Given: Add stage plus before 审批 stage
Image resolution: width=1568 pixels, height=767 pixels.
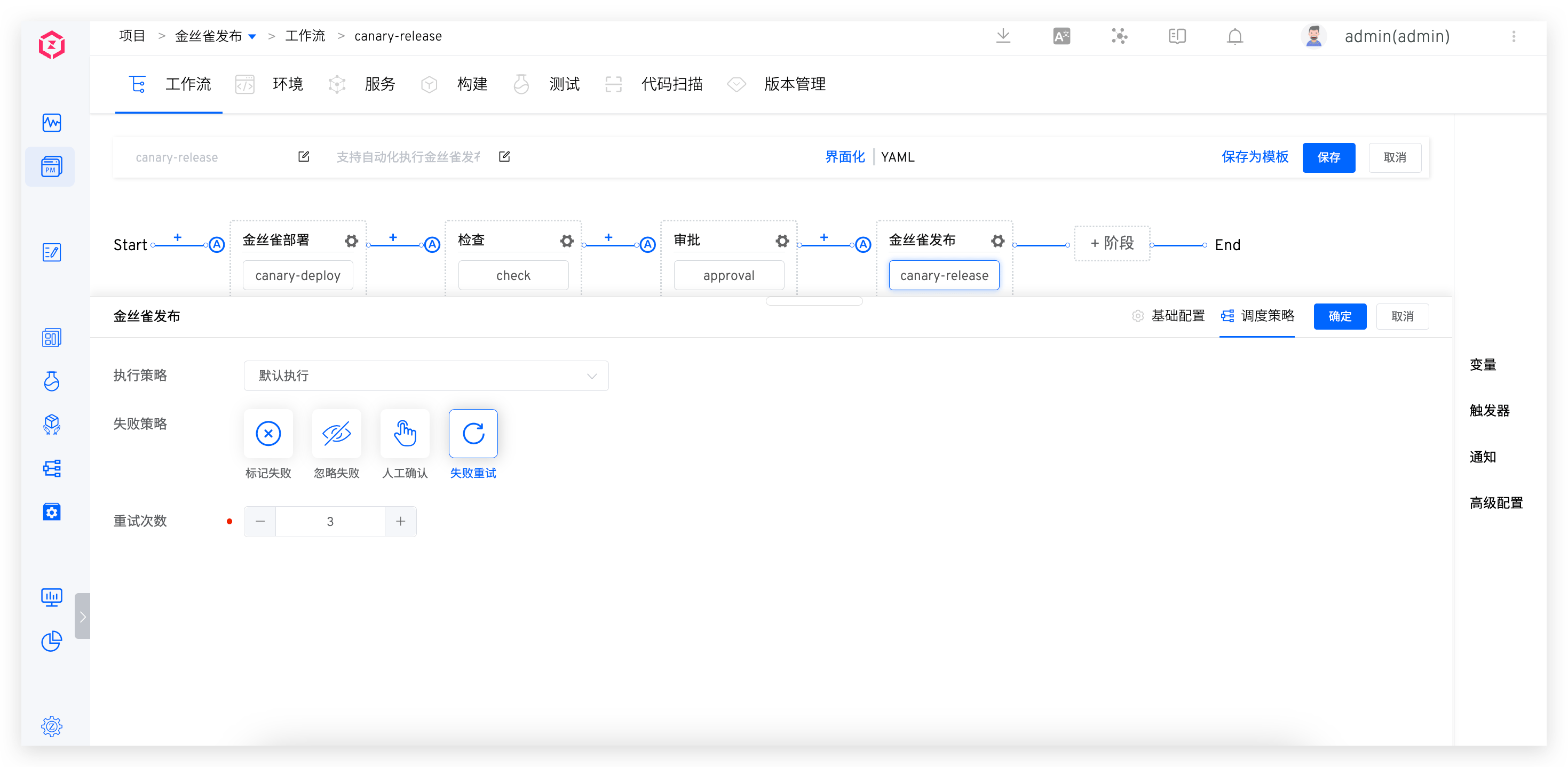Looking at the screenshot, I should point(609,237).
